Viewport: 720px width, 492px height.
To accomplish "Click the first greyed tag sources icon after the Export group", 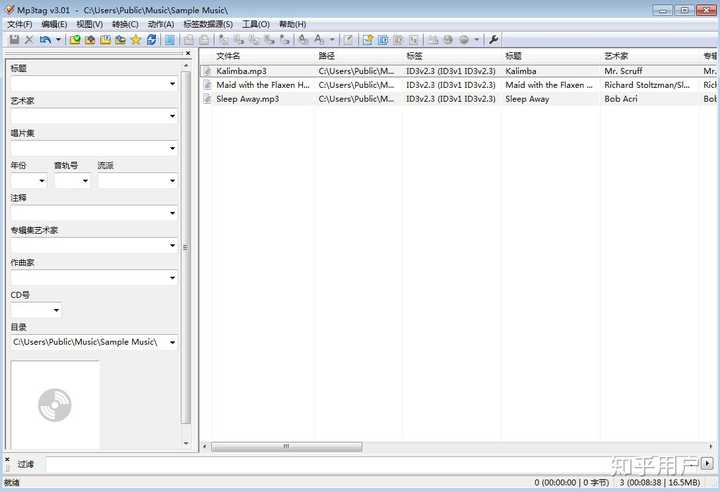I will (x=433, y=40).
